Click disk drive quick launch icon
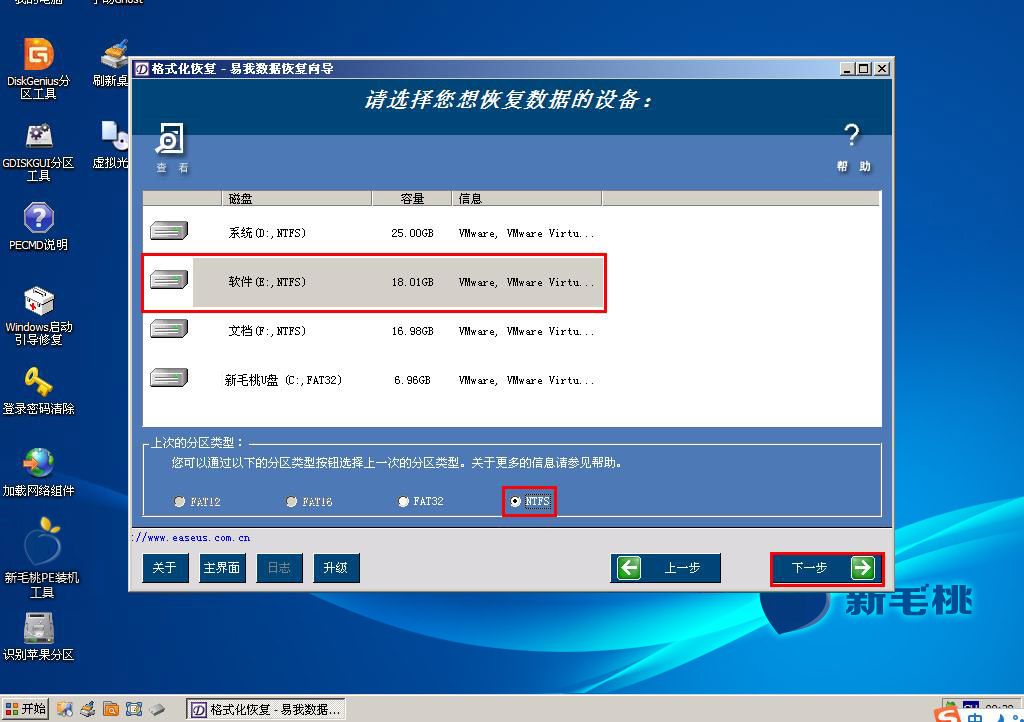Screen dimensions: 1024x722 157,709
